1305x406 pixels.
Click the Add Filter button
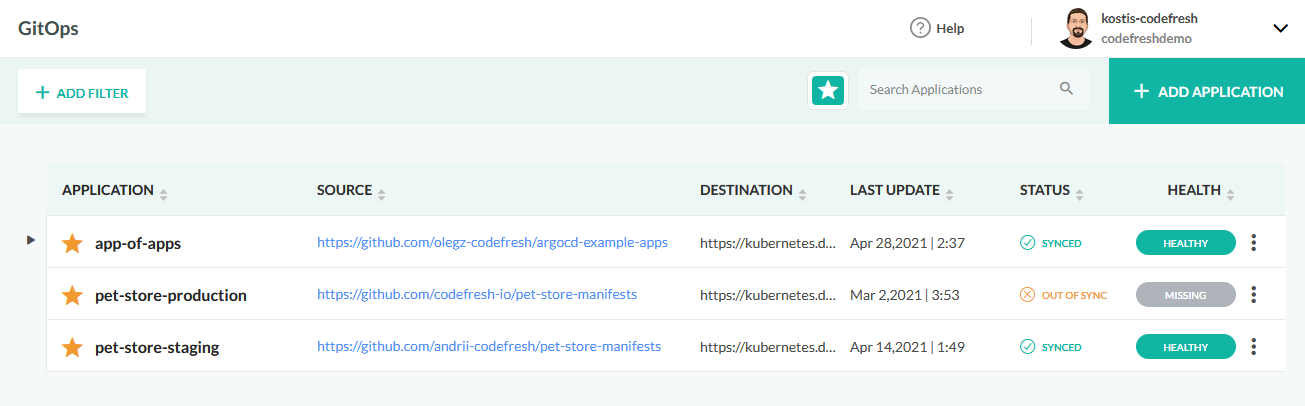(82, 92)
